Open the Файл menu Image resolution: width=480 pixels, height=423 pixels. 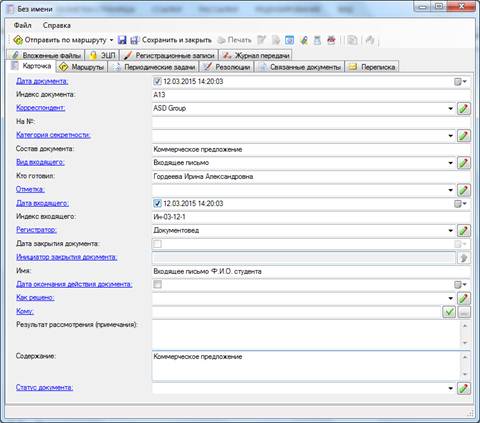click(x=23, y=25)
